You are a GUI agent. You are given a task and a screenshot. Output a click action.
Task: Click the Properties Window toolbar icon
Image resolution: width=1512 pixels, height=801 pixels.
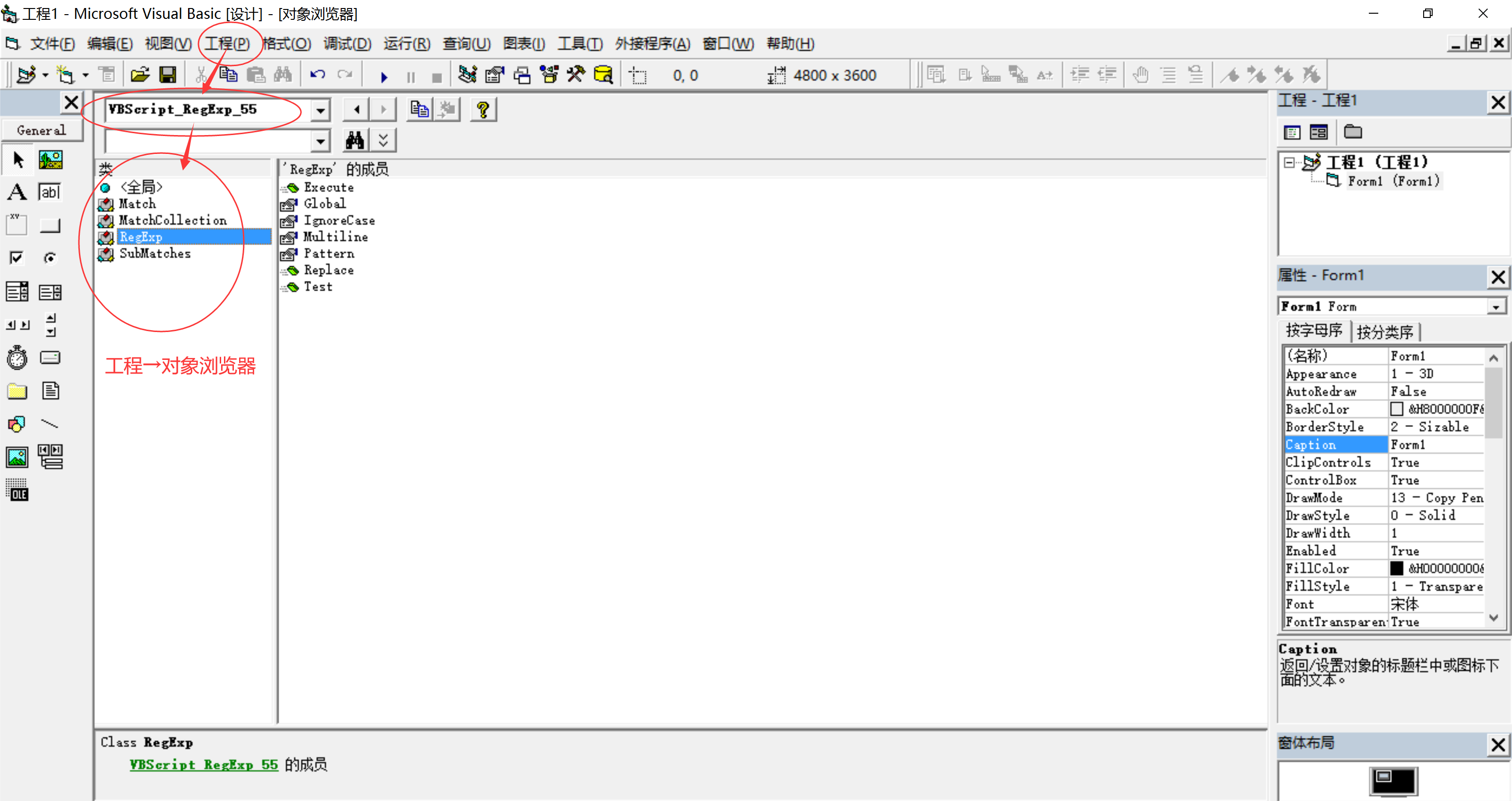pyautogui.click(x=494, y=75)
